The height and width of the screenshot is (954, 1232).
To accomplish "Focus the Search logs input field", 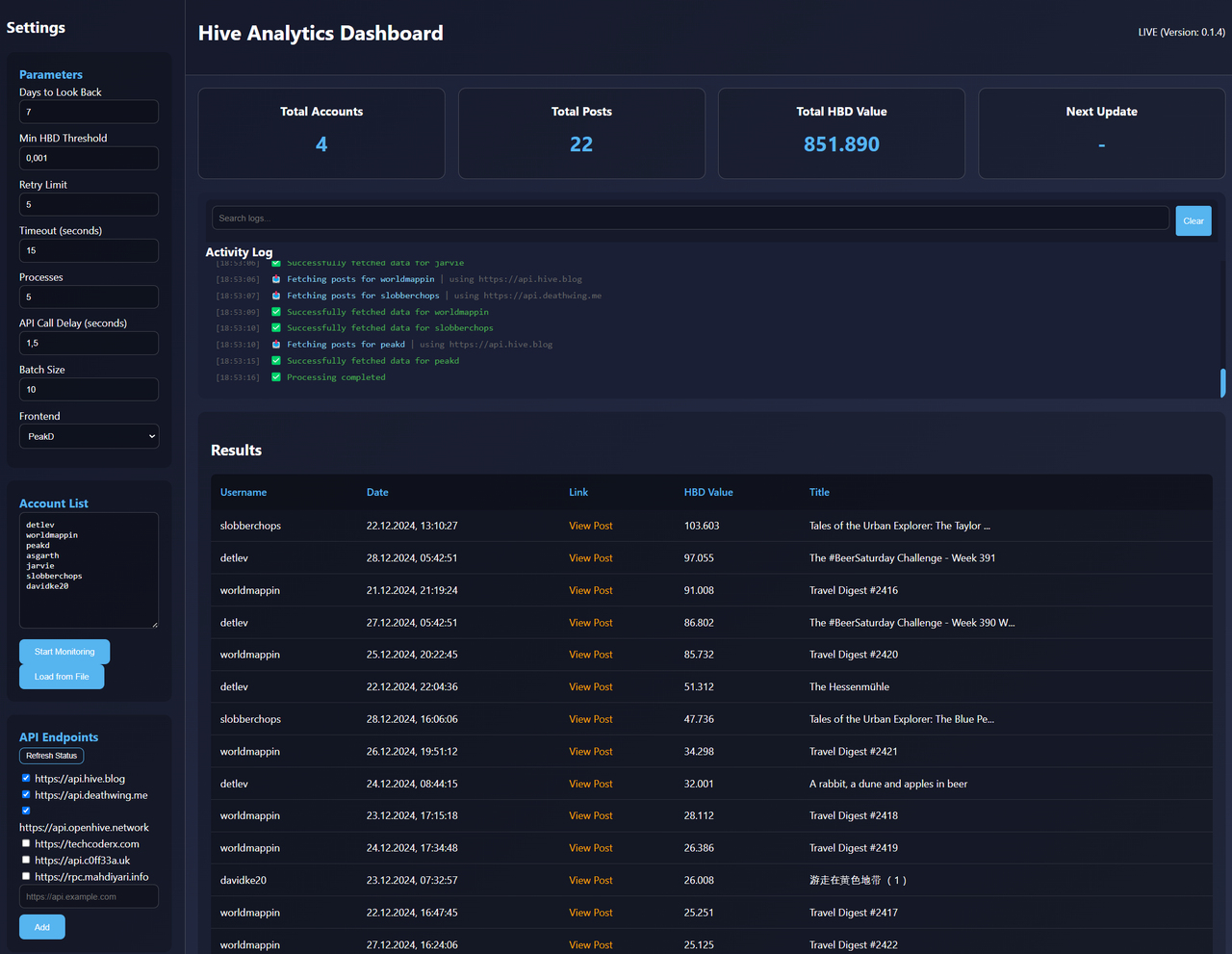I will coord(690,219).
